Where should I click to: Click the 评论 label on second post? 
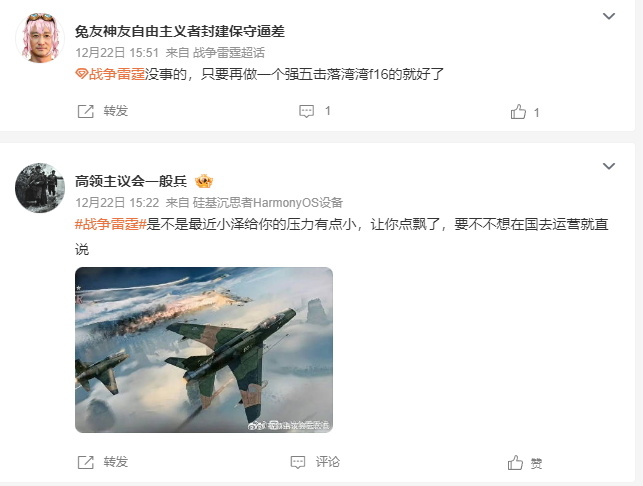328,462
